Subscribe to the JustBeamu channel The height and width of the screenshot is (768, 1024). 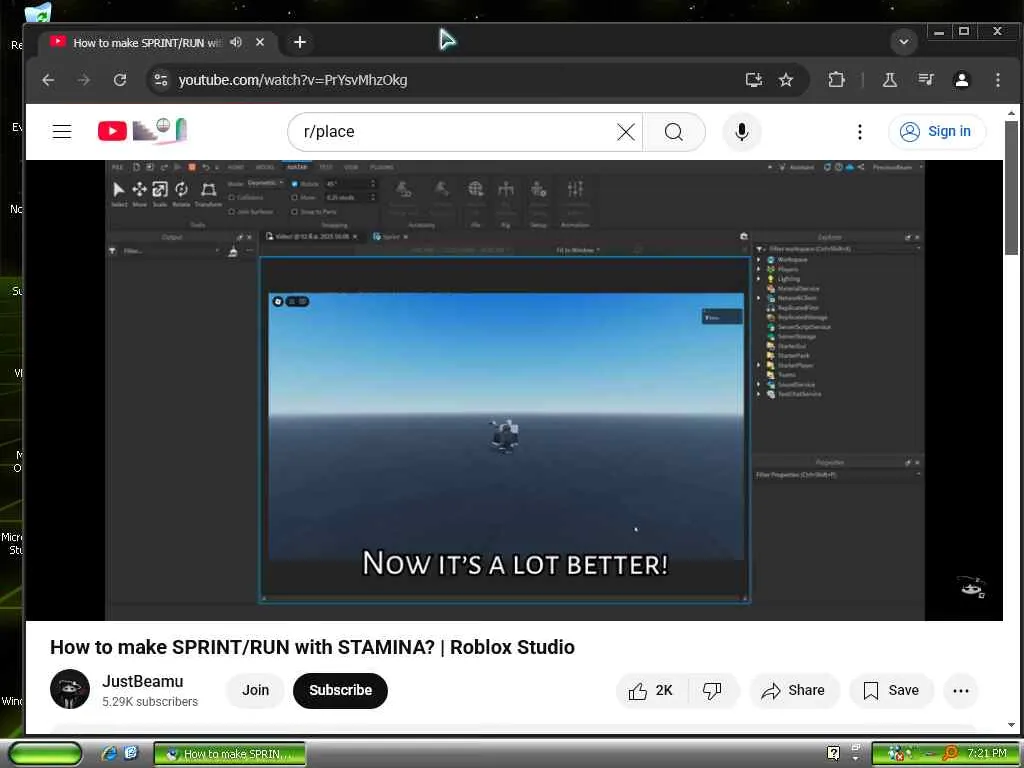(x=340, y=690)
